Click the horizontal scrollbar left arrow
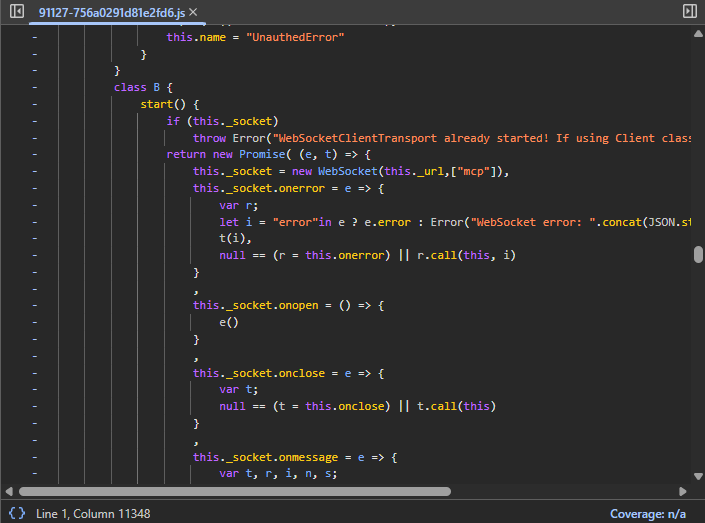The width and height of the screenshot is (705, 523). coord(9,491)
